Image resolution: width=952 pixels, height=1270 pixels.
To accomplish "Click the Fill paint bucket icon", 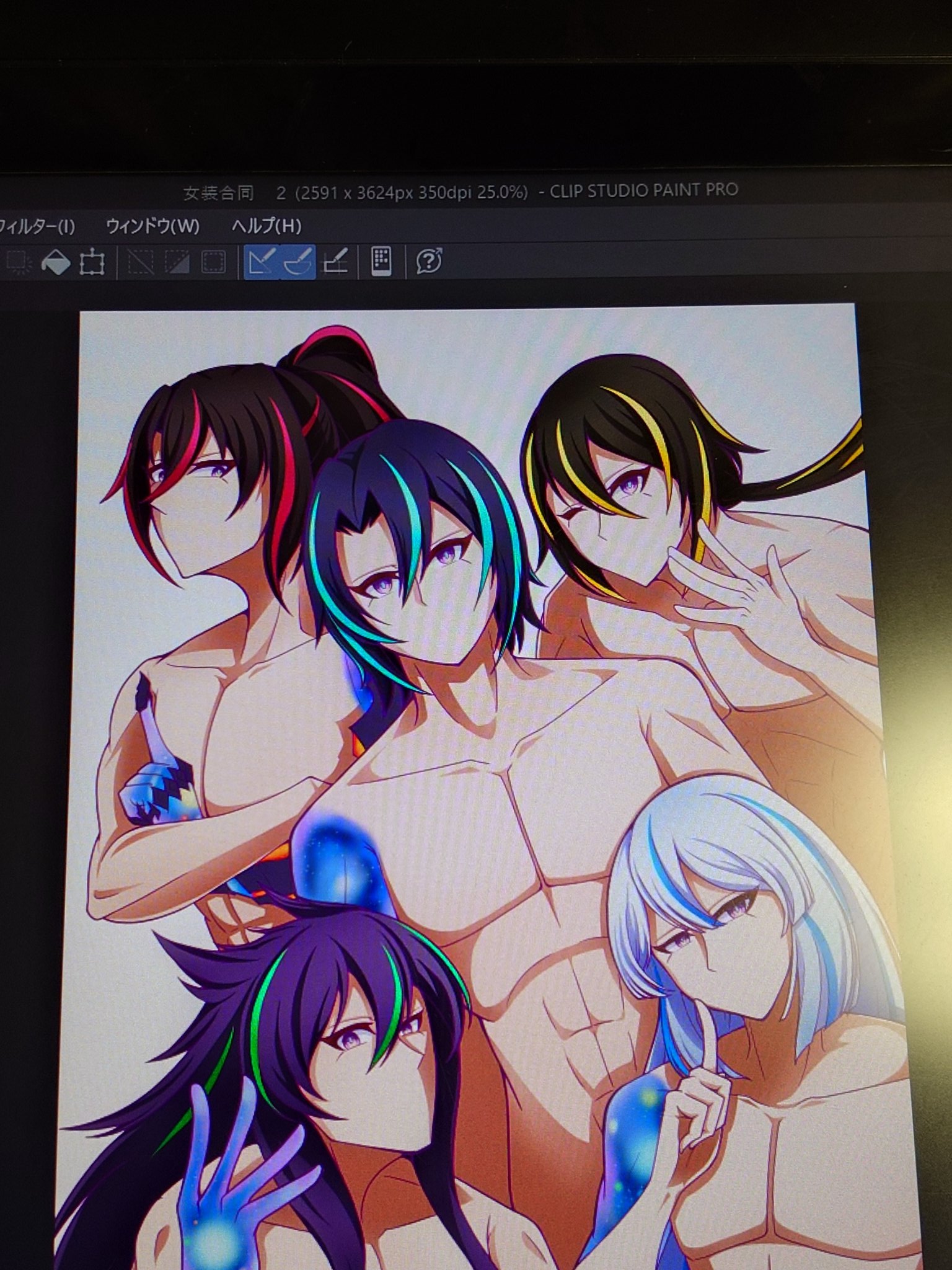I will pos(56,262).
